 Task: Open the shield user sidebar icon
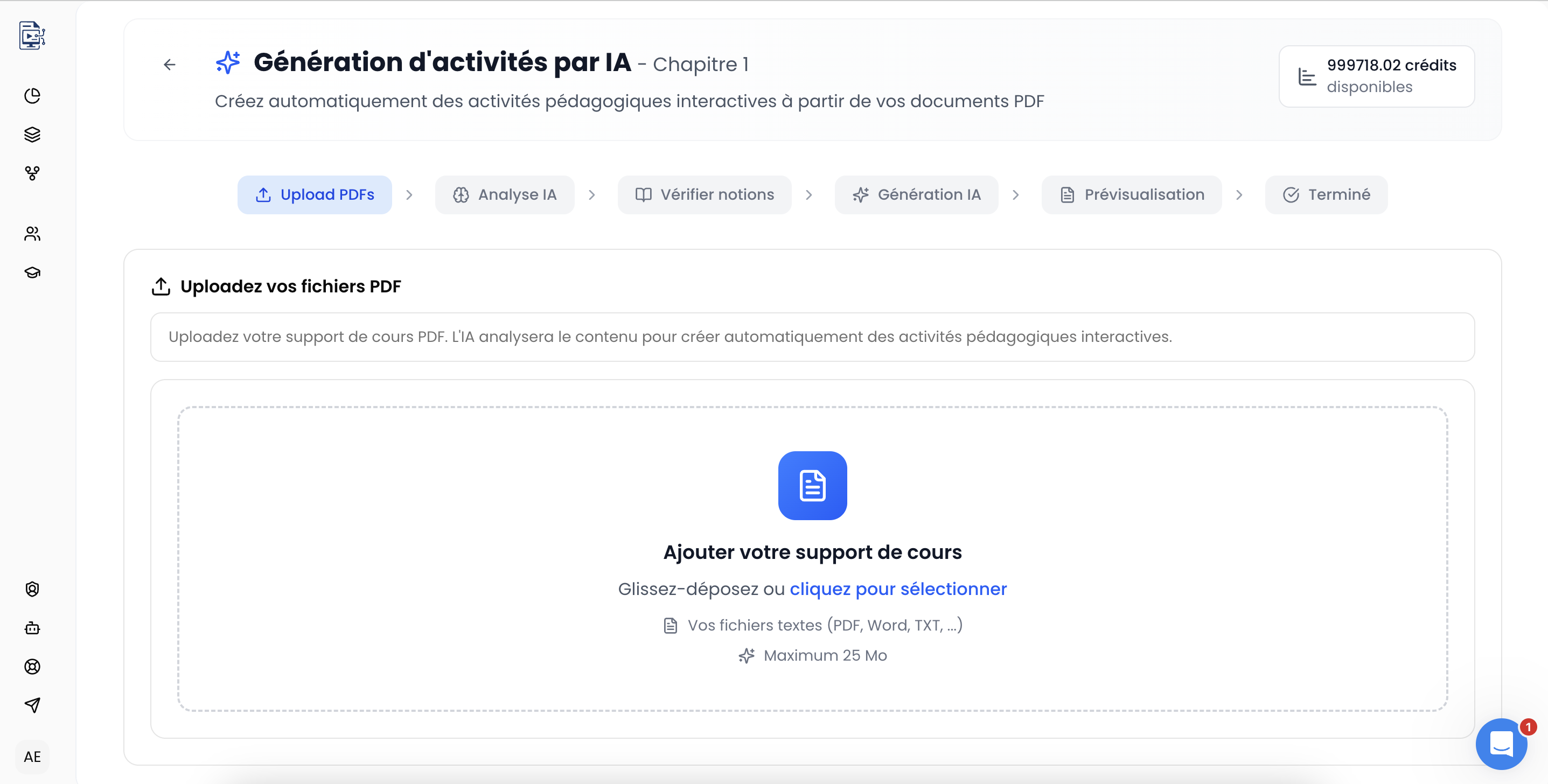(32, 589)
